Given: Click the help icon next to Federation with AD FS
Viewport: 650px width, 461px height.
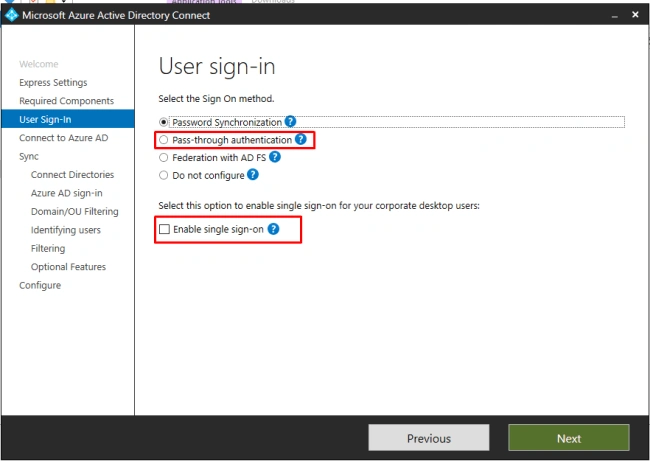Looking at the screenshot, I should (275, 157).
